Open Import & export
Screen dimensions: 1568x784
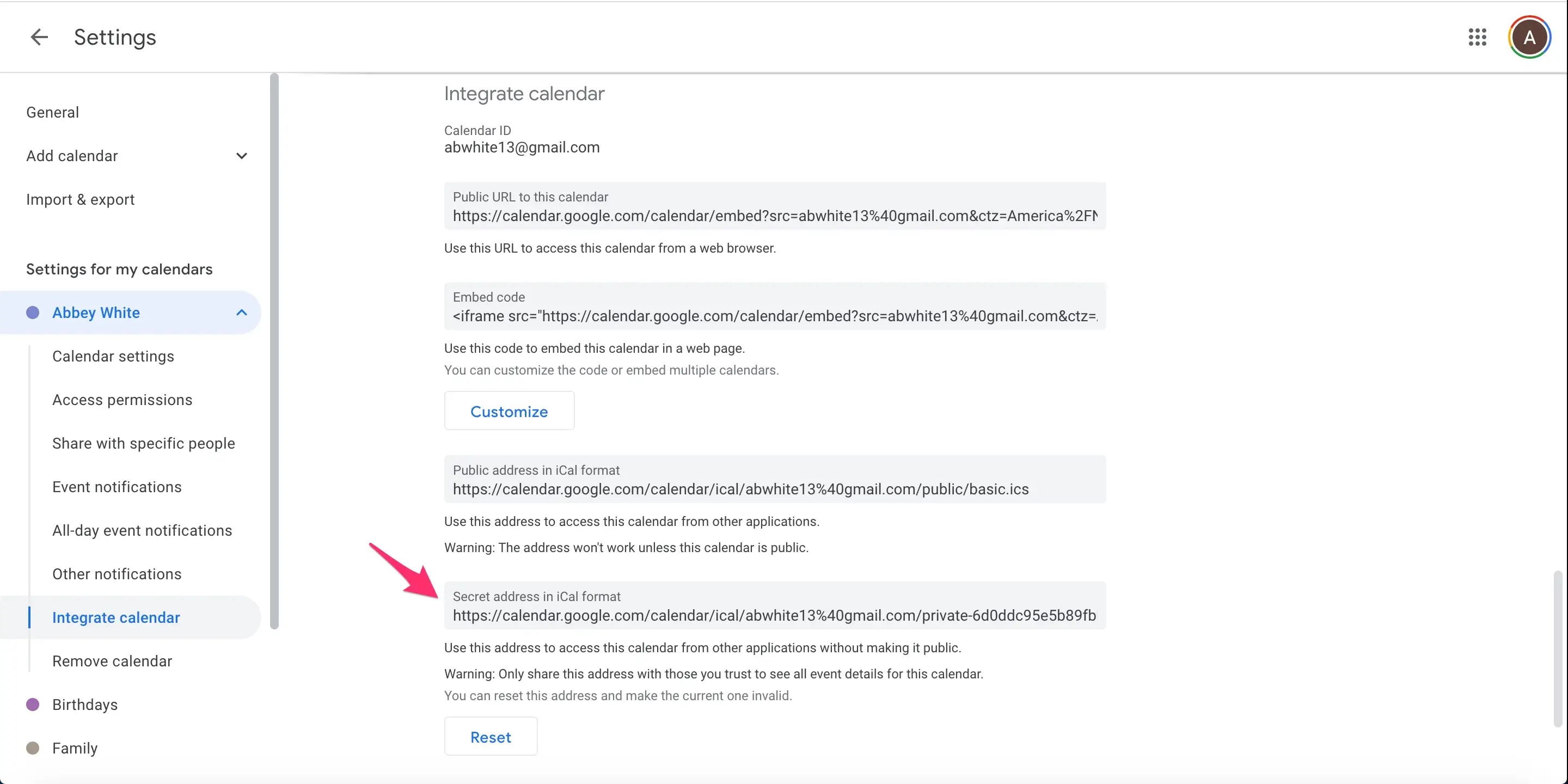81,199
